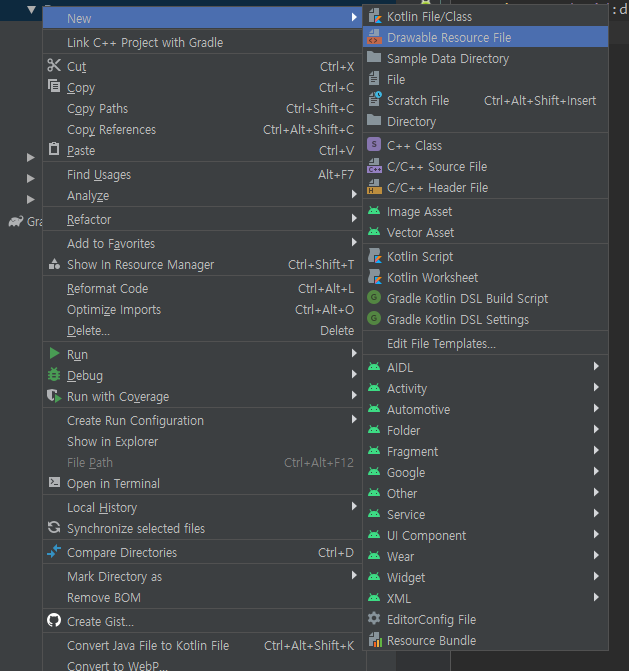Expand the XML submenu arrow
This screenshot has width=629, height=671.
point(596,597)
